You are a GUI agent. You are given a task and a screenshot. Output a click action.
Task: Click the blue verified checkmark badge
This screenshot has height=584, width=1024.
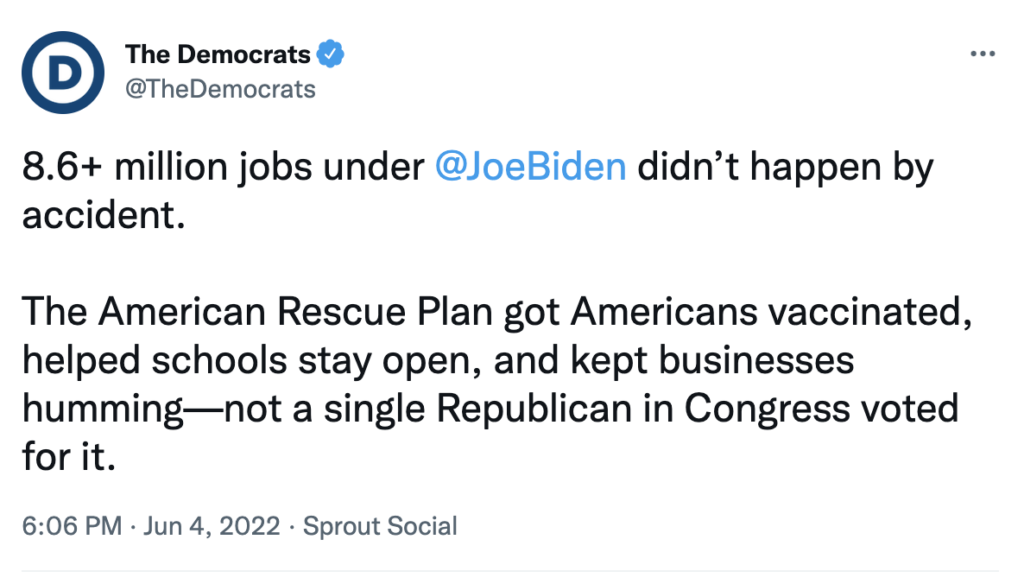pyautogui.click(x=330, y=54)
